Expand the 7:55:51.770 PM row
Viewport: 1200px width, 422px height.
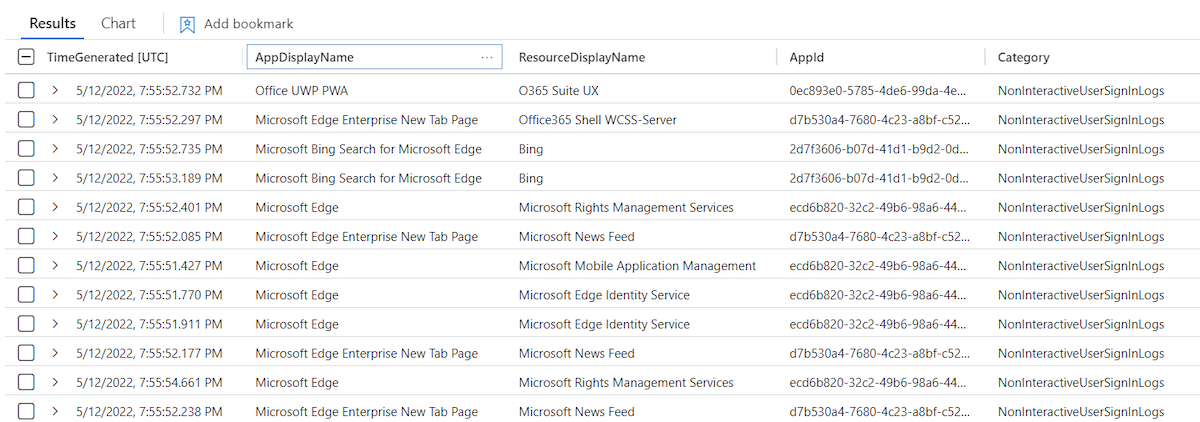(x=56, y=295)
